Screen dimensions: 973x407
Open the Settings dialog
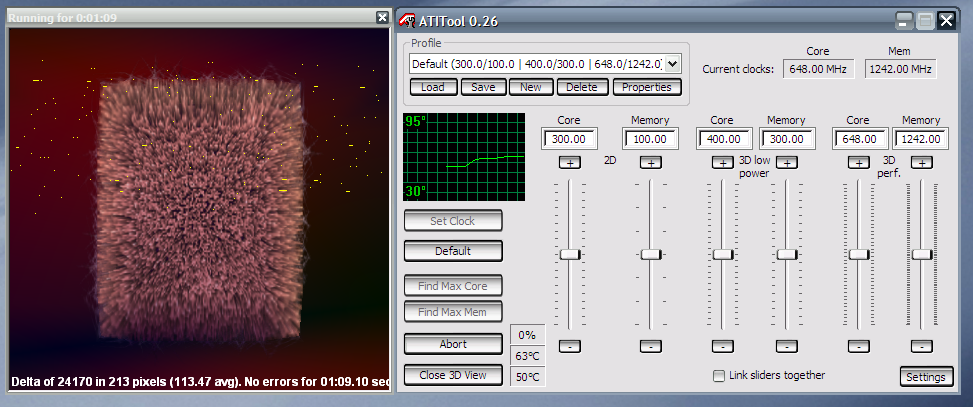(926, 377)
